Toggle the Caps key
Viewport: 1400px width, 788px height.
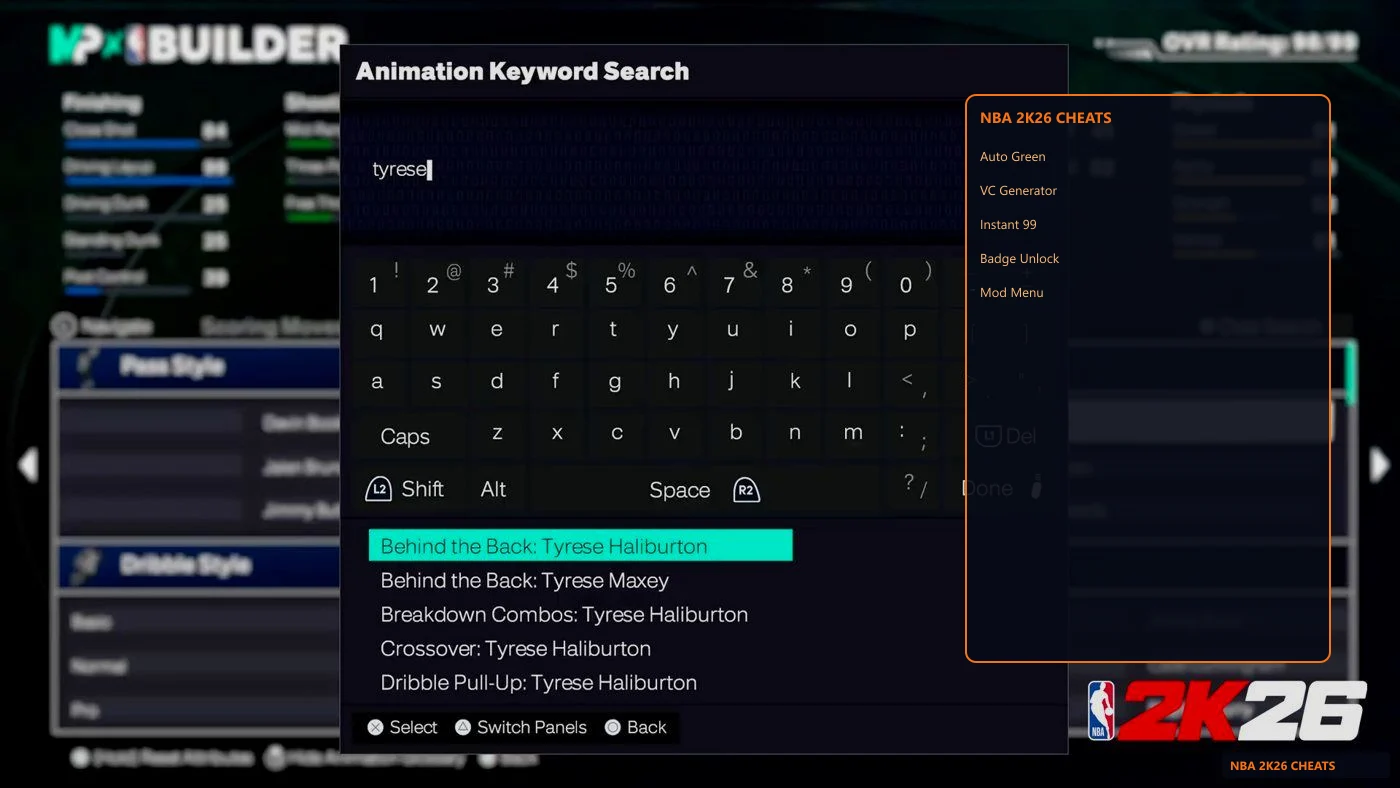click(405, 437)
